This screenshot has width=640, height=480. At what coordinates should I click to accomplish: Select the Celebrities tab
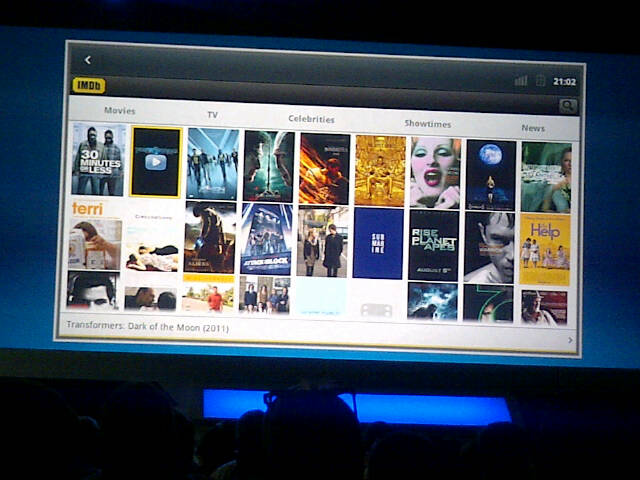coord(311,119)
